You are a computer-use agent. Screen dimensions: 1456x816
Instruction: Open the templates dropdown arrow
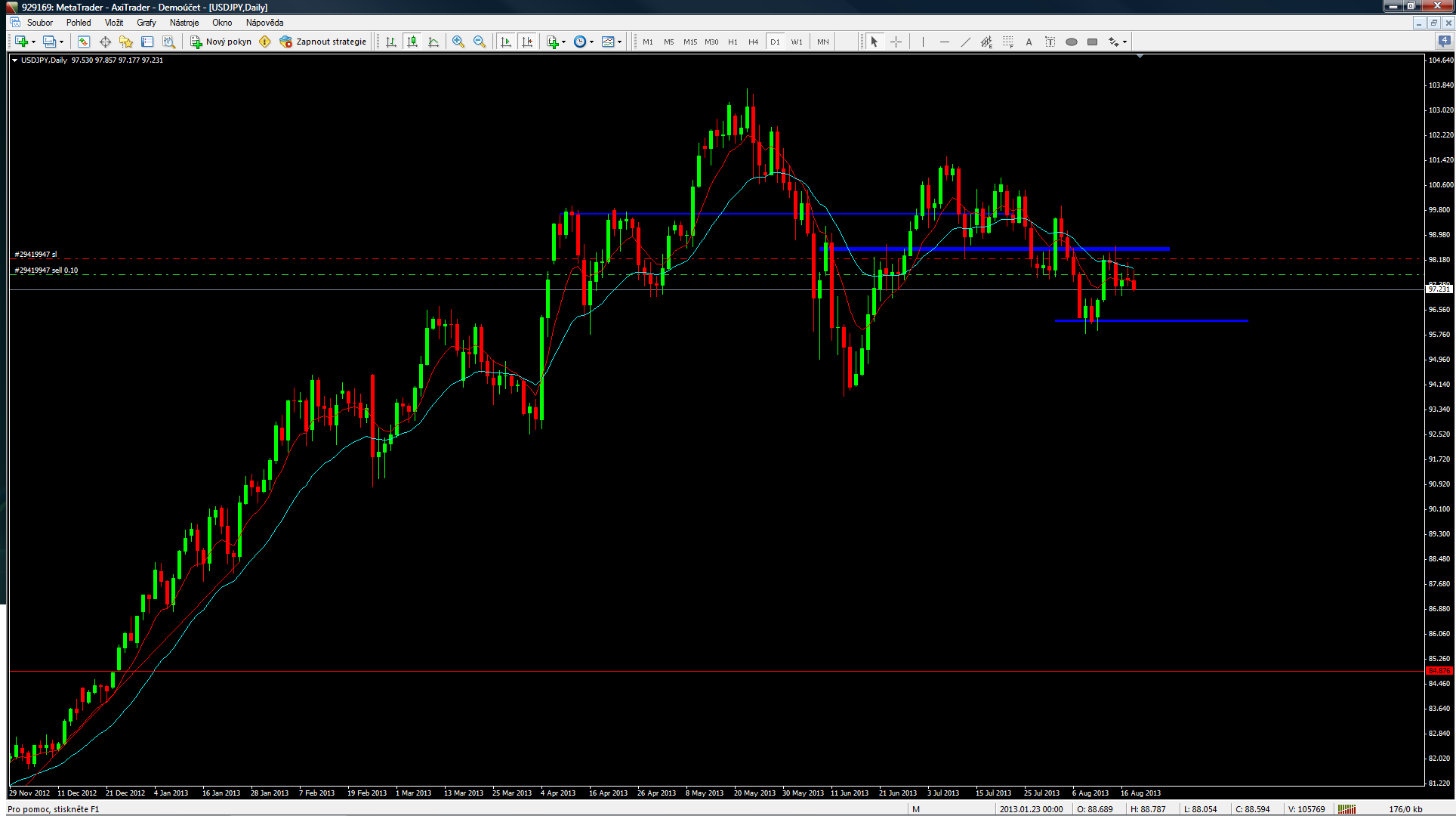(619, 42)
